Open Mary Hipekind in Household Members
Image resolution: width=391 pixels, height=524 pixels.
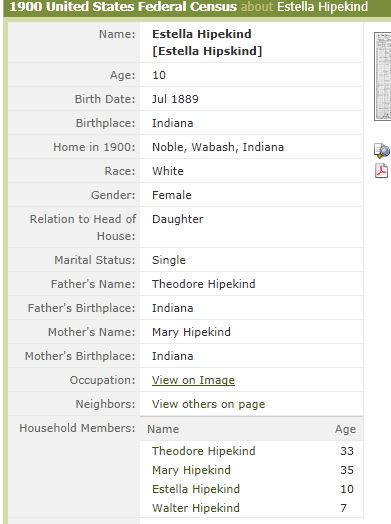pyautogui.click(x=191, y=470)
